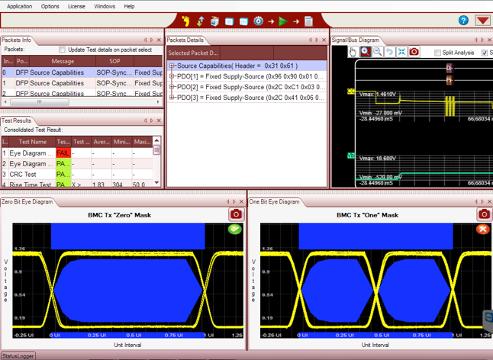Expand the PDO[2] Fixed Supply-Source node
493x360 pixels.
(171, 87)
